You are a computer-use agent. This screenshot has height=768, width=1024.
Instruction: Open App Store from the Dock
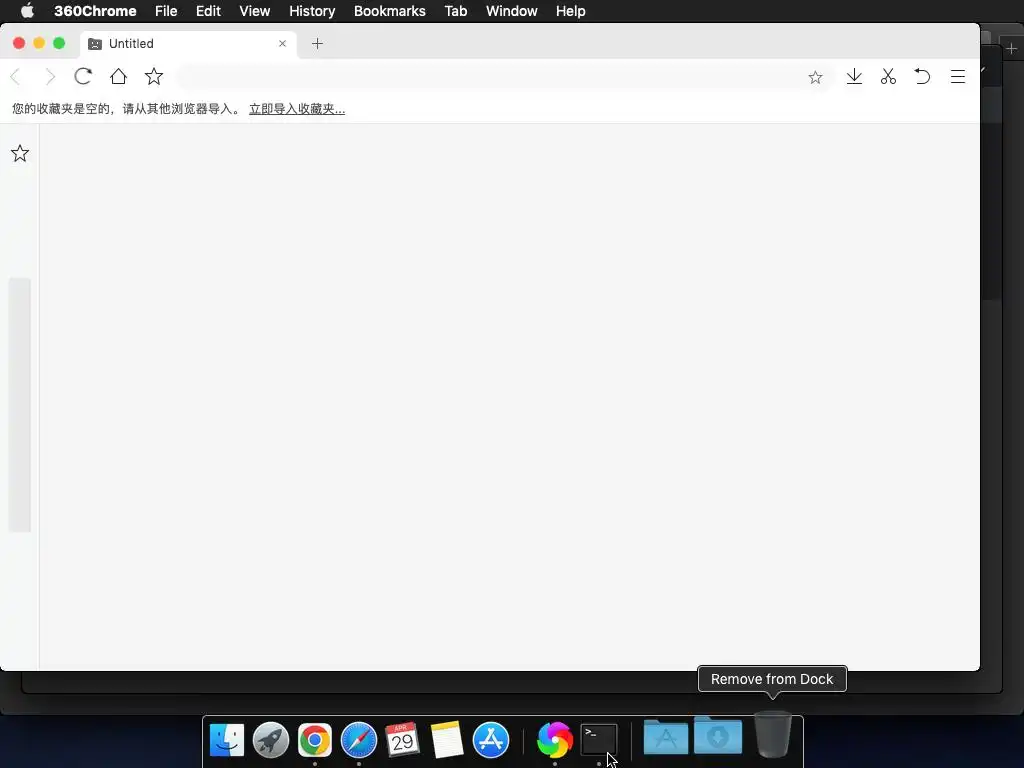(490, 740)
